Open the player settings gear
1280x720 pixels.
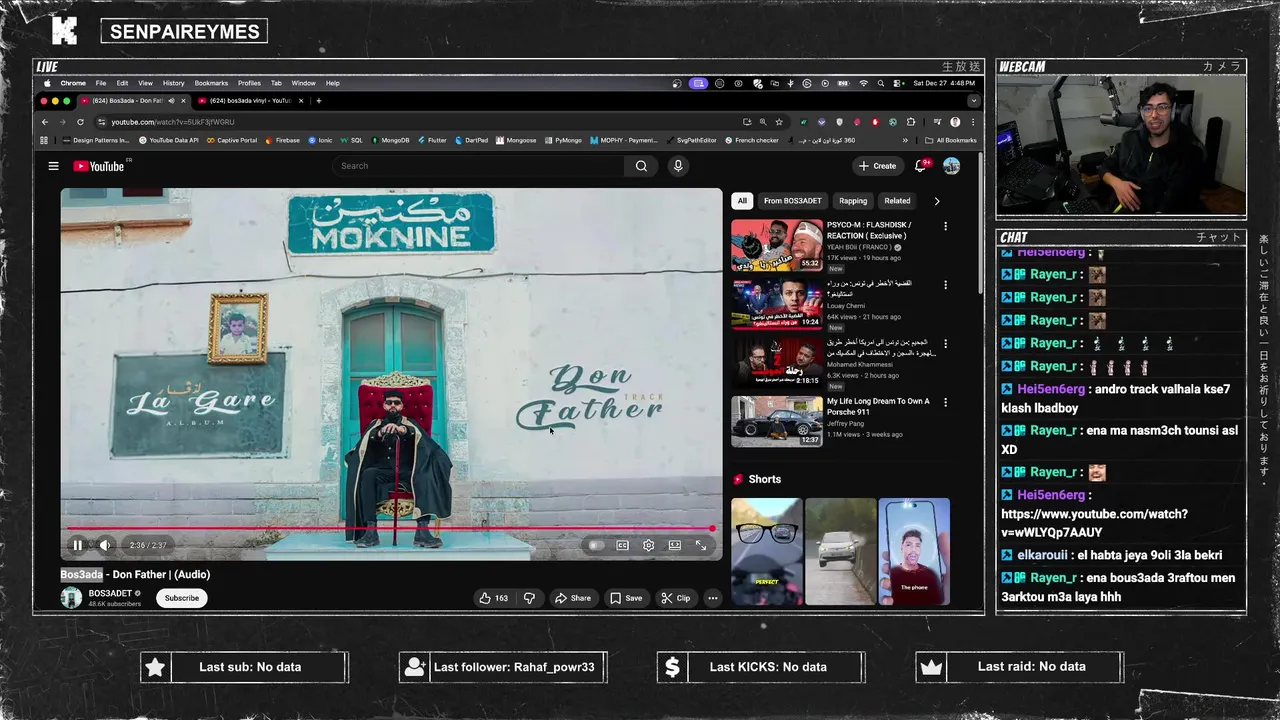pyautogui.click(x=648, y=545)
